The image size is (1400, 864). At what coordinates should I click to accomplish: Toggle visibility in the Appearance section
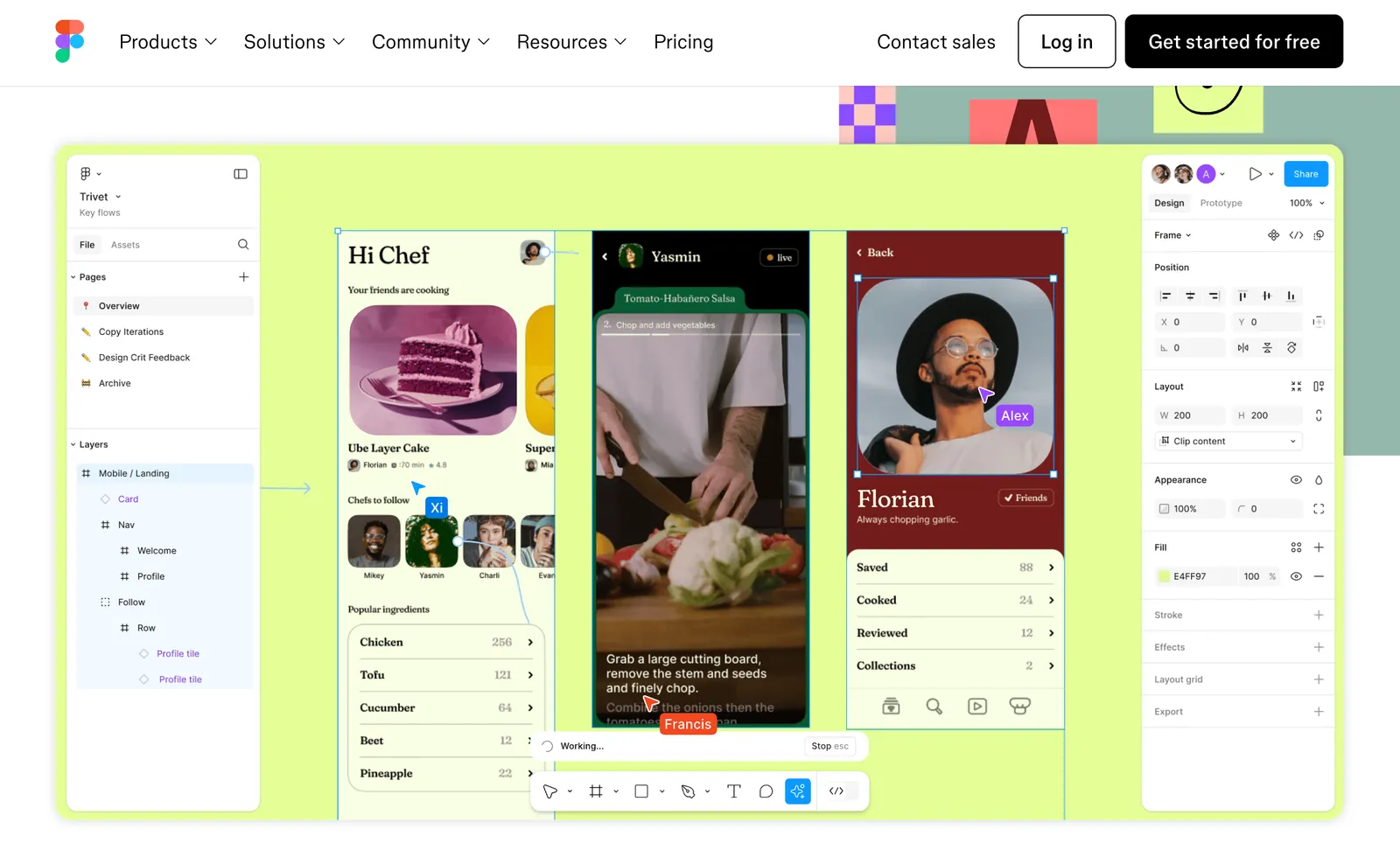(x=1296, y=479)
